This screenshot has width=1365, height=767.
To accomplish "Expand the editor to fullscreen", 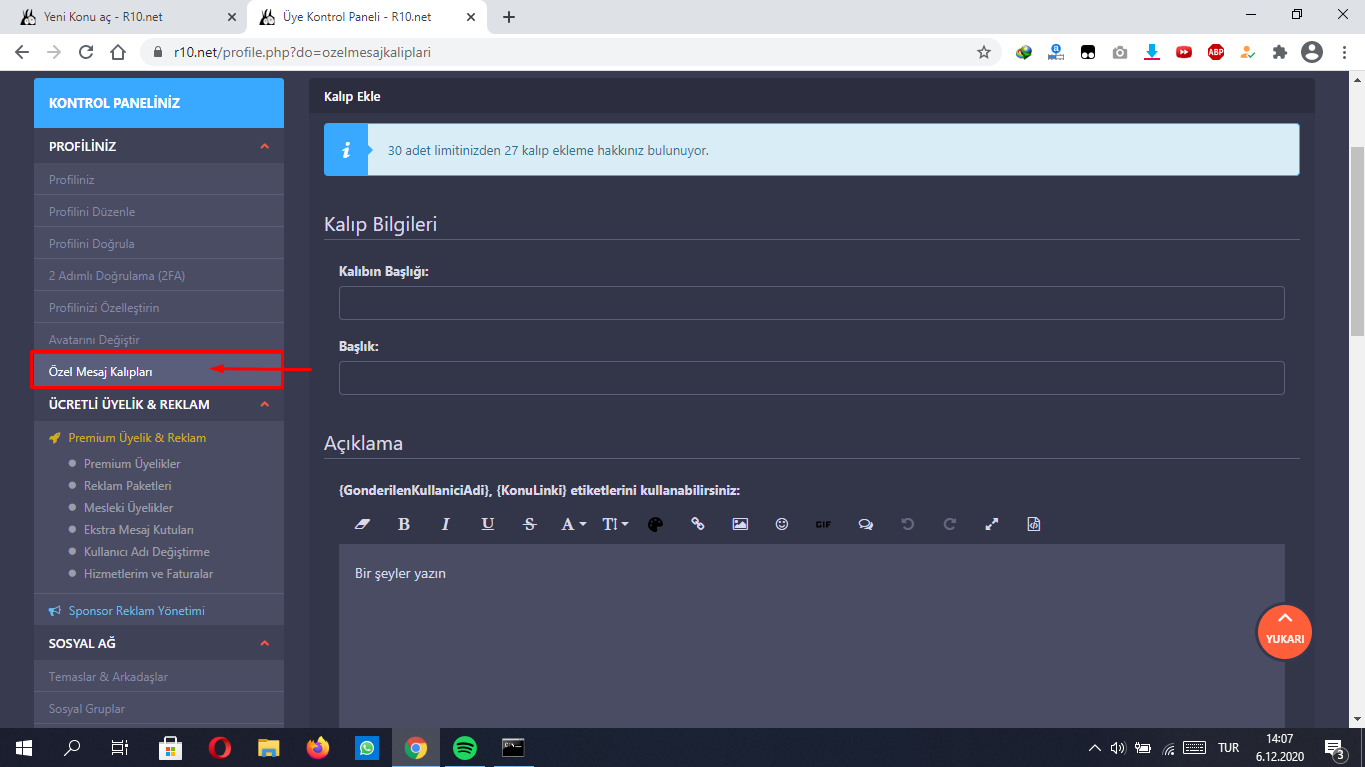I will 992,524.
